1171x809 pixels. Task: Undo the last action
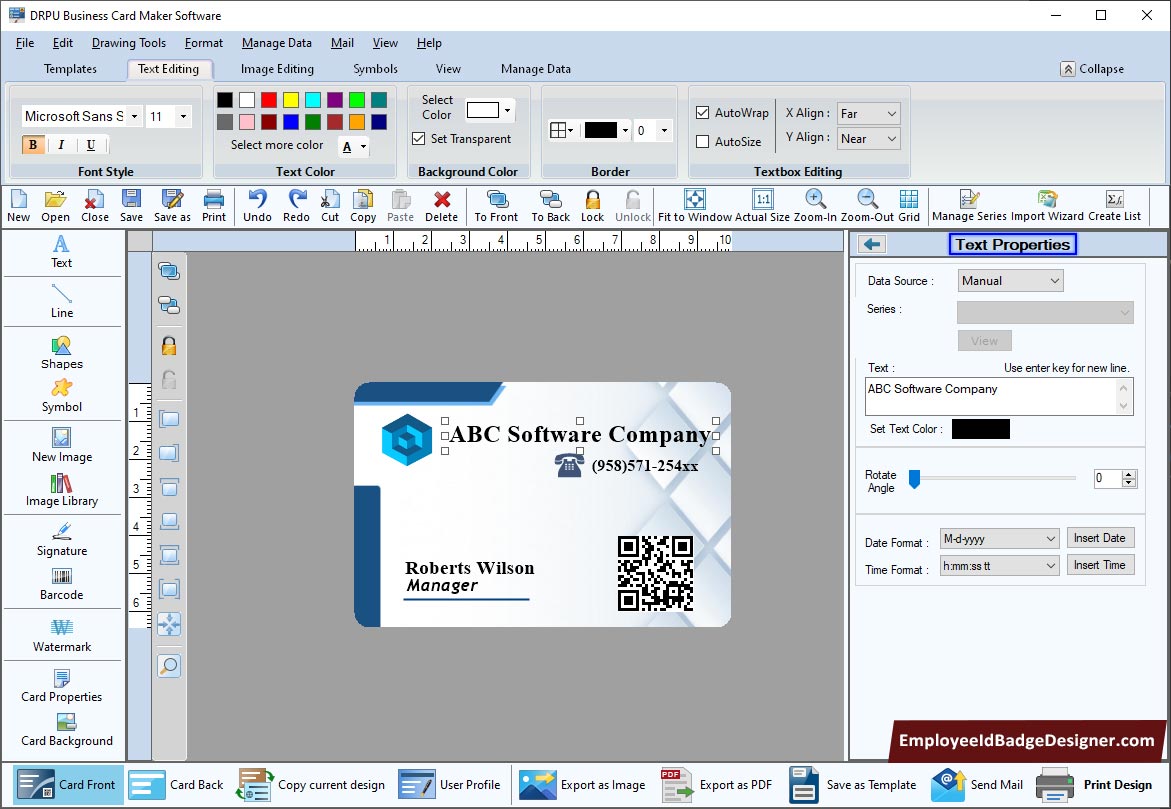click(257, 205)
